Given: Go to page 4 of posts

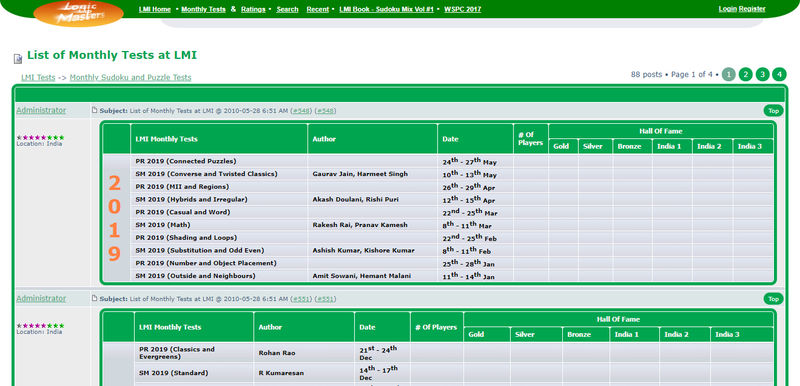Looking at the screenshot, I should tap(779, 74).
